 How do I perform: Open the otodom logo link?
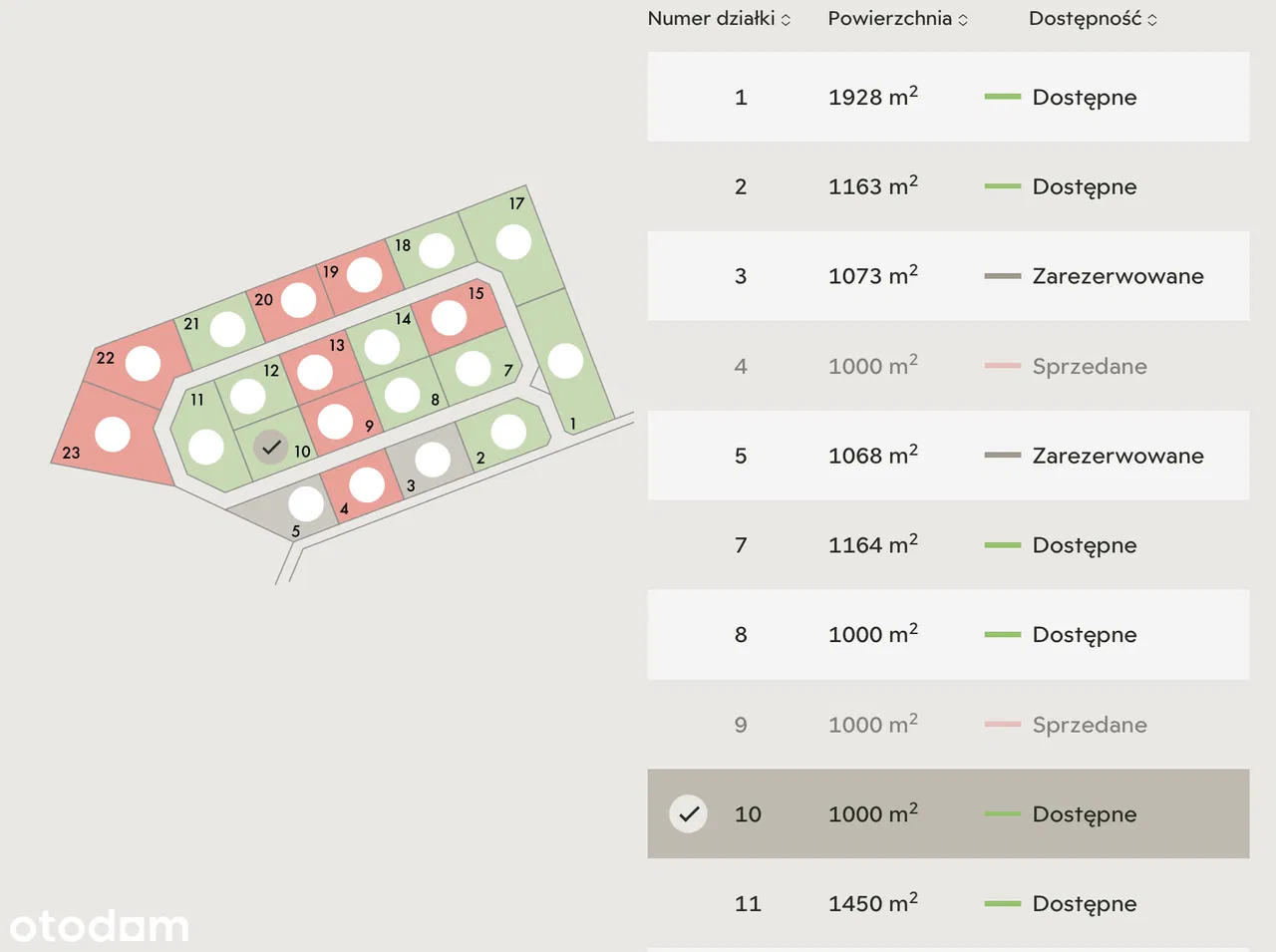pos(99,926)
